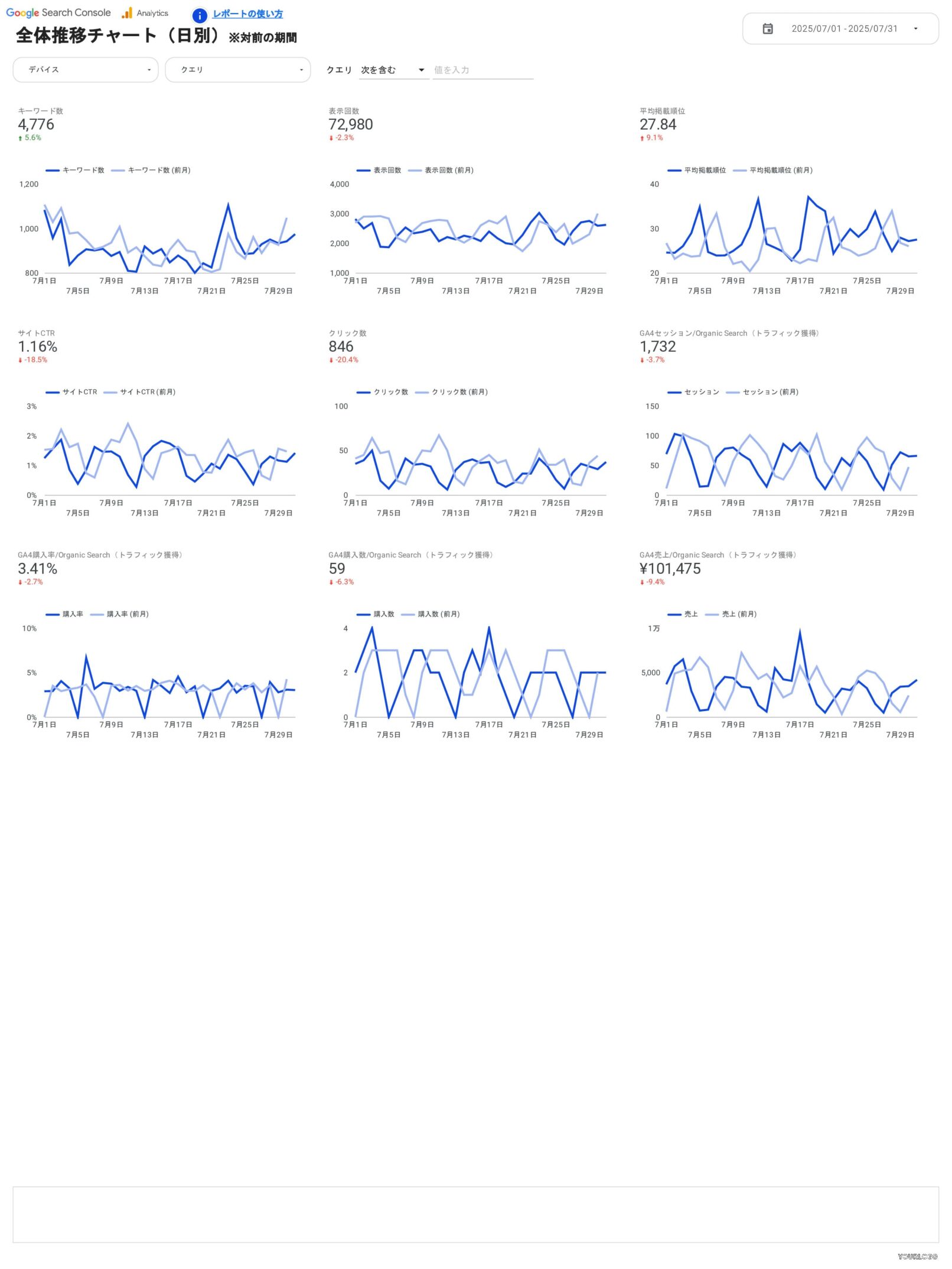Open the 2025/07/01 - 2025/07/31 date range
This screenshot has width=952, height=1269.
[x=844, y=29]
